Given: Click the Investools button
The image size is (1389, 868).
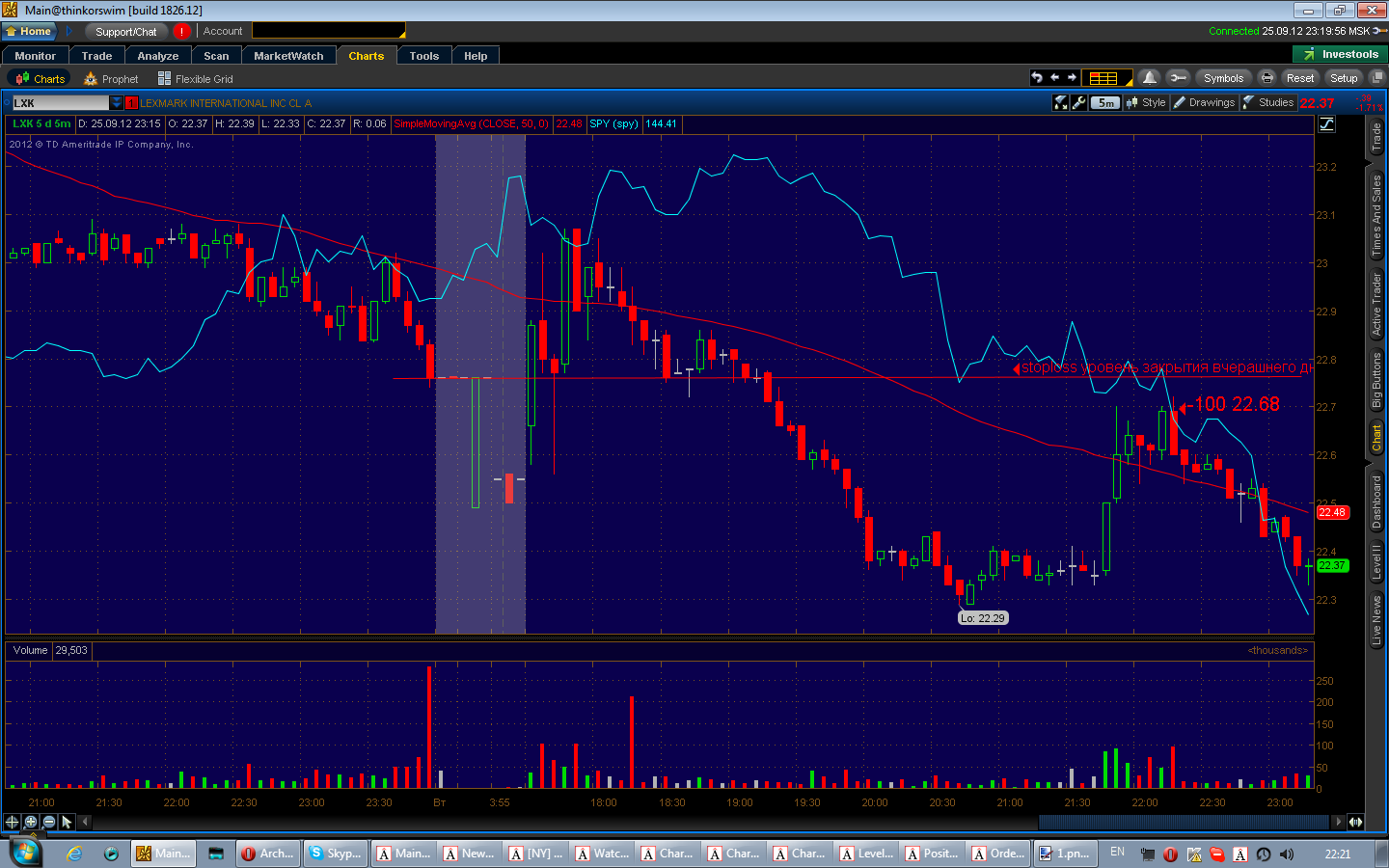Looking at the screenshot, I should pos(1340,54).
